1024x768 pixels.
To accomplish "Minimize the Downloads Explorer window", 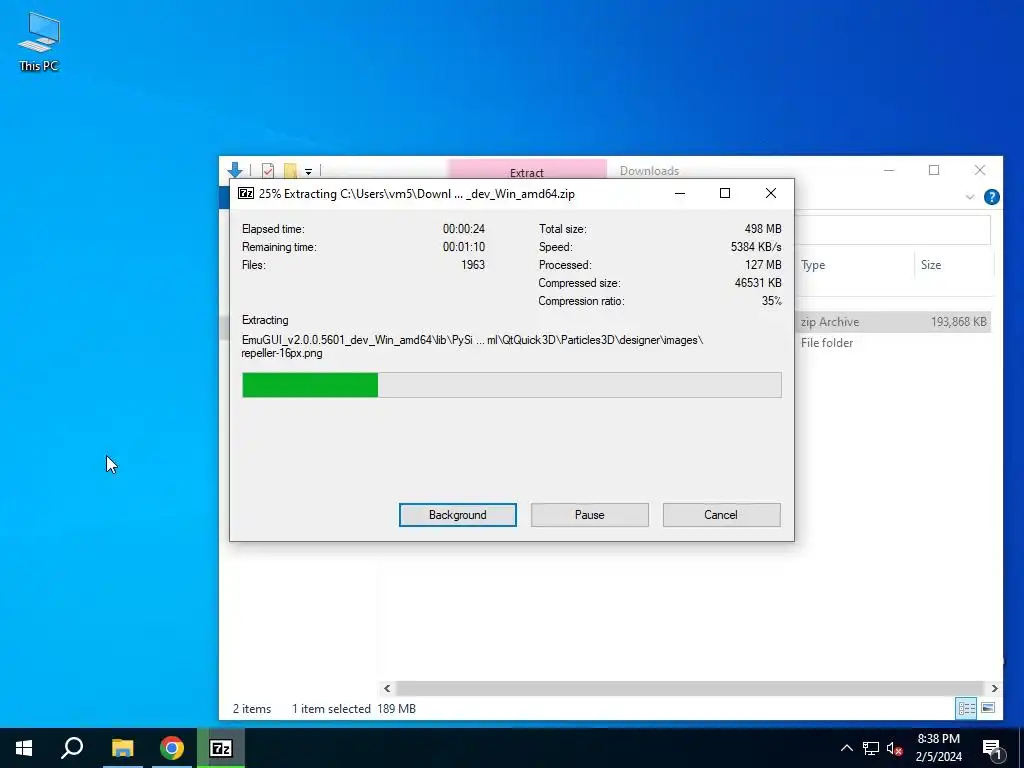I will [x=889, y=170].
